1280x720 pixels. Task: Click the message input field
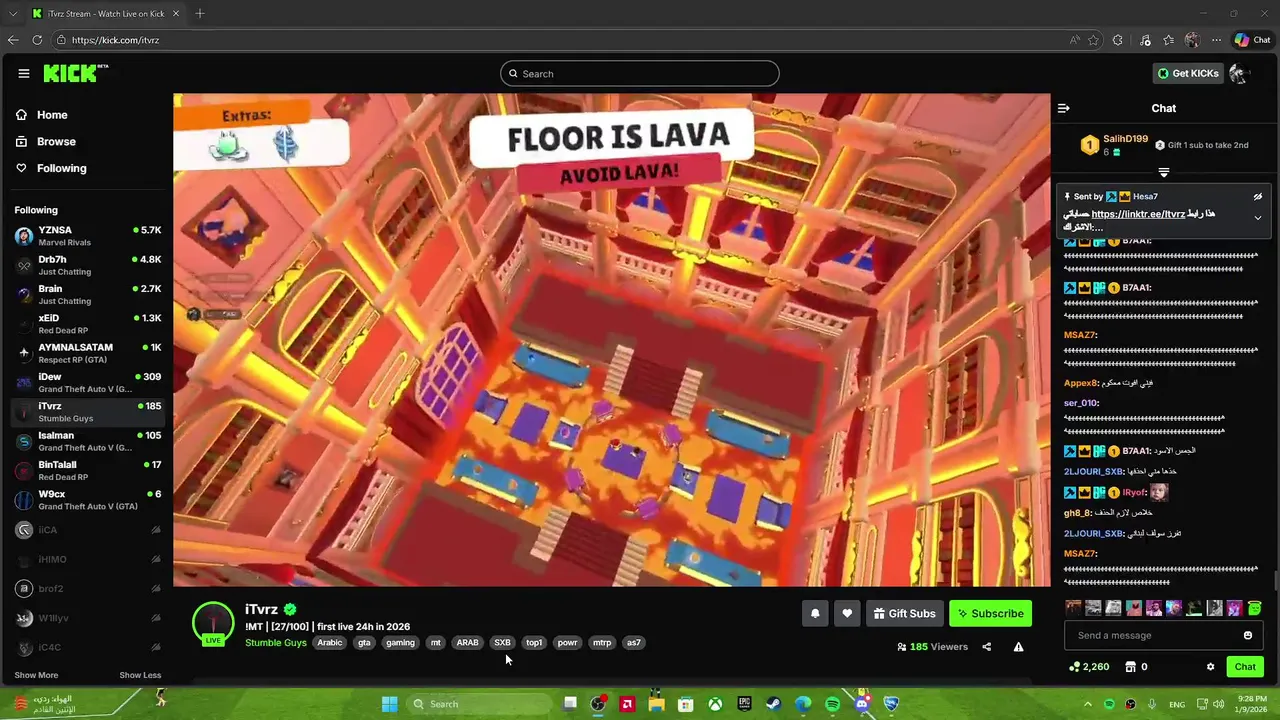coord(1152,635)
